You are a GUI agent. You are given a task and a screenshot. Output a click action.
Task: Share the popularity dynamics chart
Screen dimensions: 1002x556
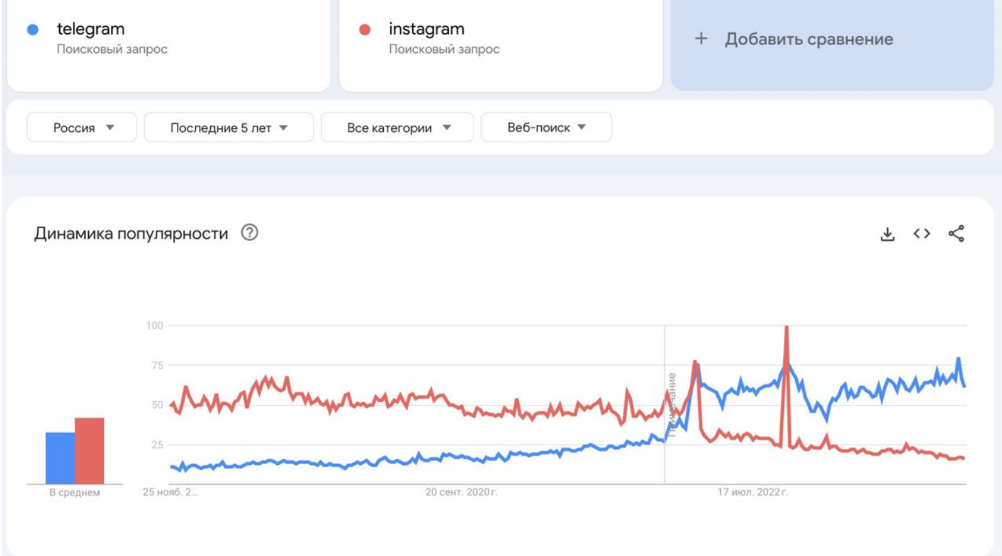[956, 234]
